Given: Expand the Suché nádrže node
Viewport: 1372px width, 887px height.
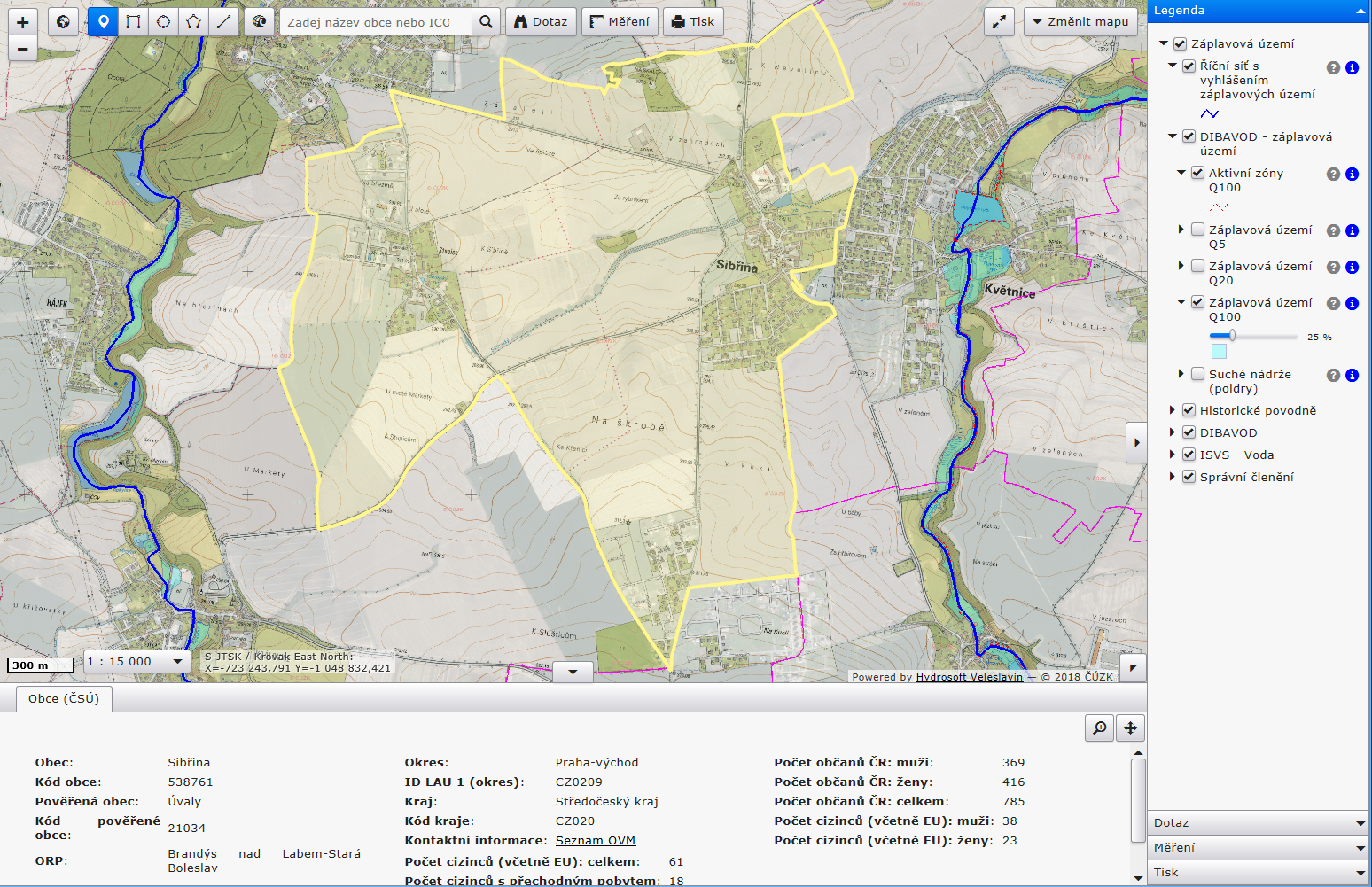Looking at the screenshot, I should click(1181, 374).
